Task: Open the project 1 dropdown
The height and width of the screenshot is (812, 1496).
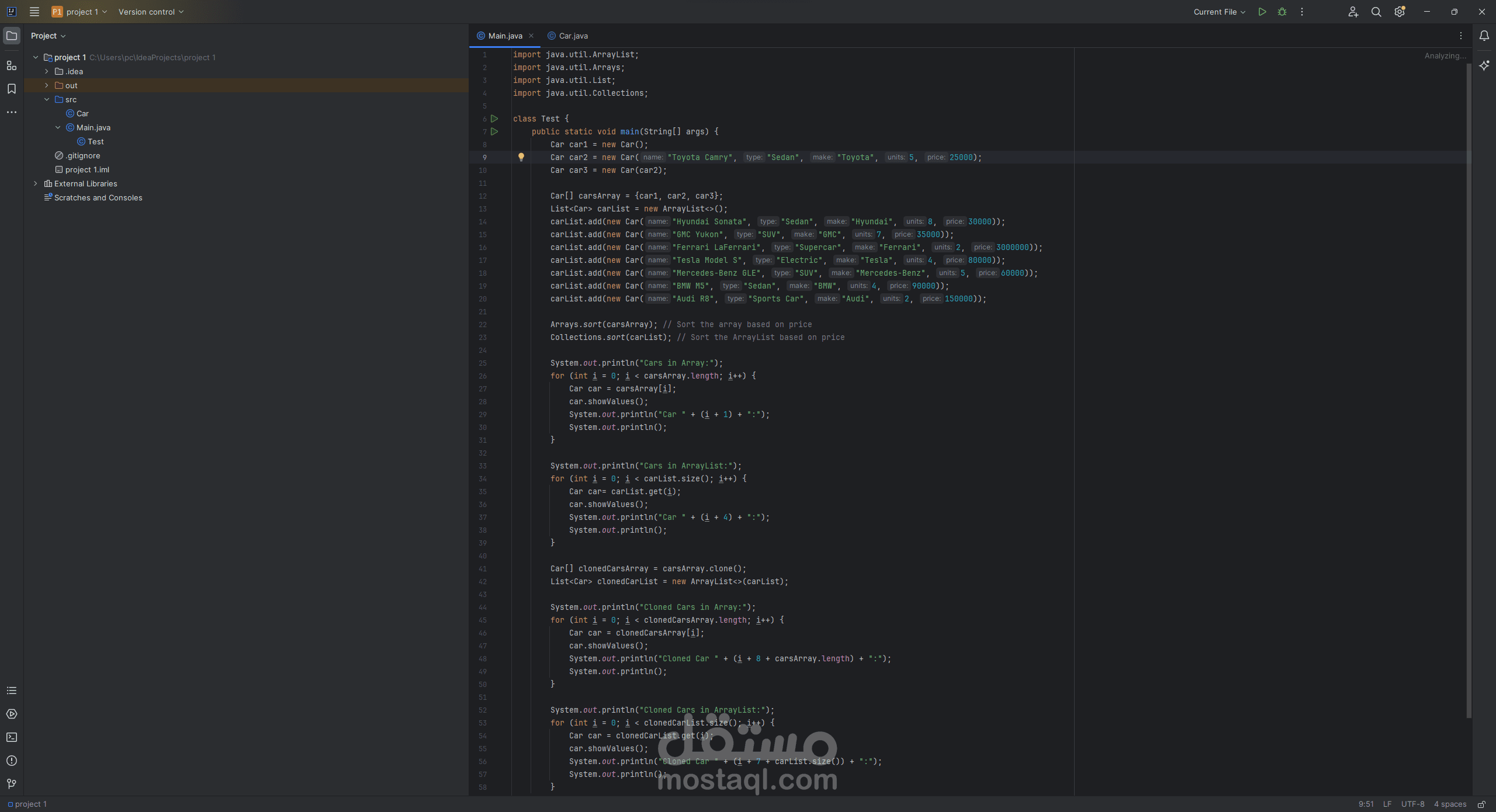Action: [x=80, y=12]
